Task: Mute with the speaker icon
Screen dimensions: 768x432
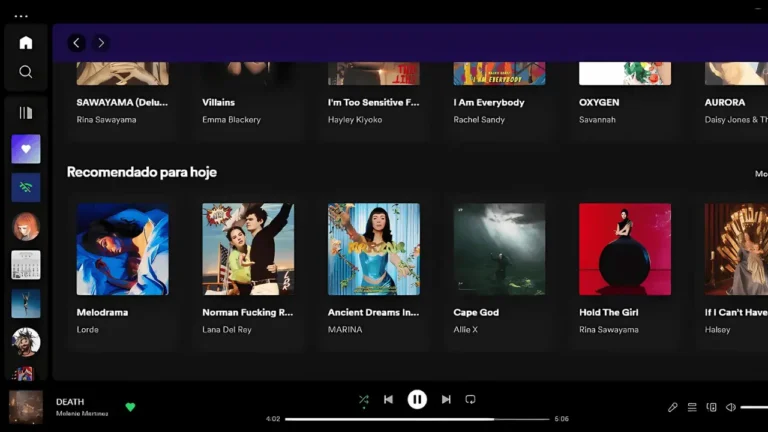Action: pyautogui.click(x=731, y=407)
